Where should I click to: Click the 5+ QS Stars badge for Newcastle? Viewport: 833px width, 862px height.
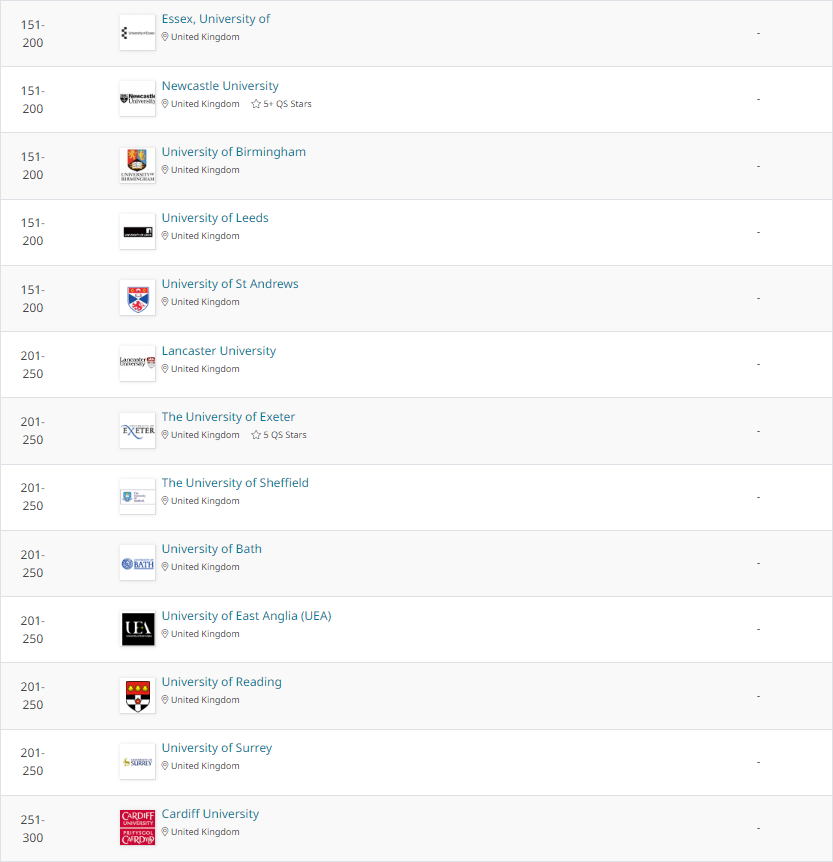(x=282, y=104)
